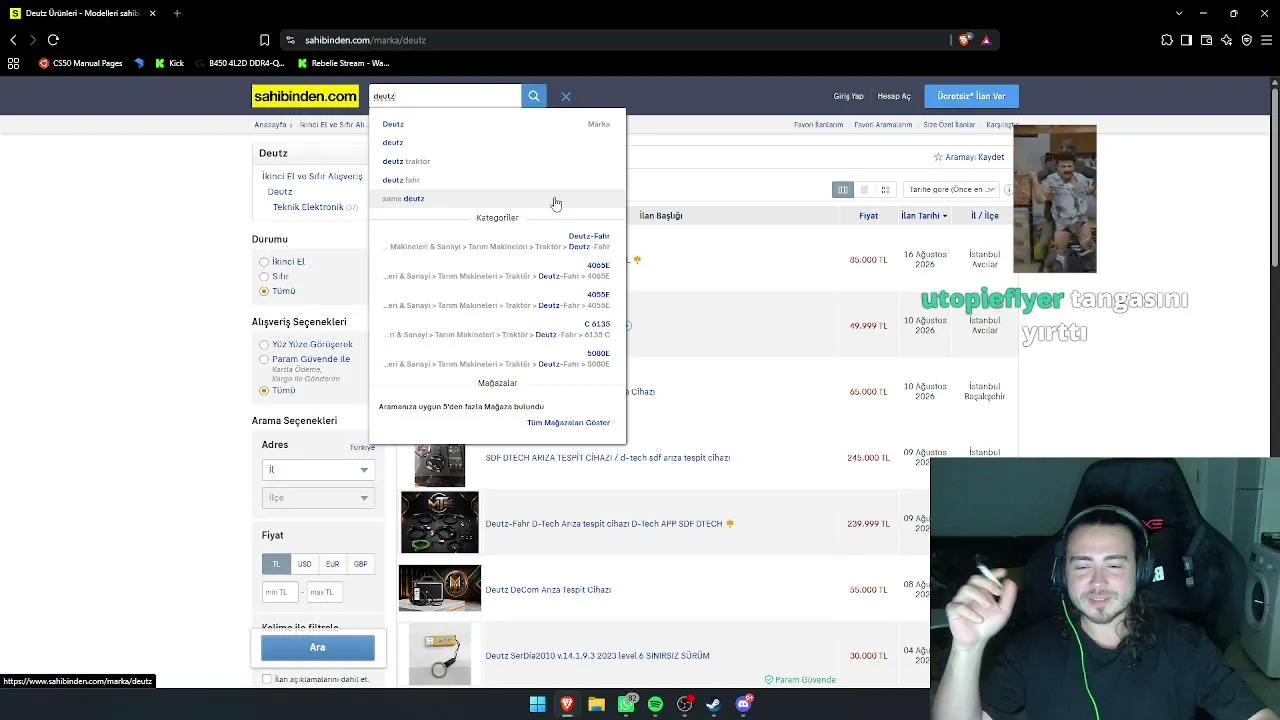Open the Kick bookmark
This screenshot has width=1280, height=720.
coord(169,63)
